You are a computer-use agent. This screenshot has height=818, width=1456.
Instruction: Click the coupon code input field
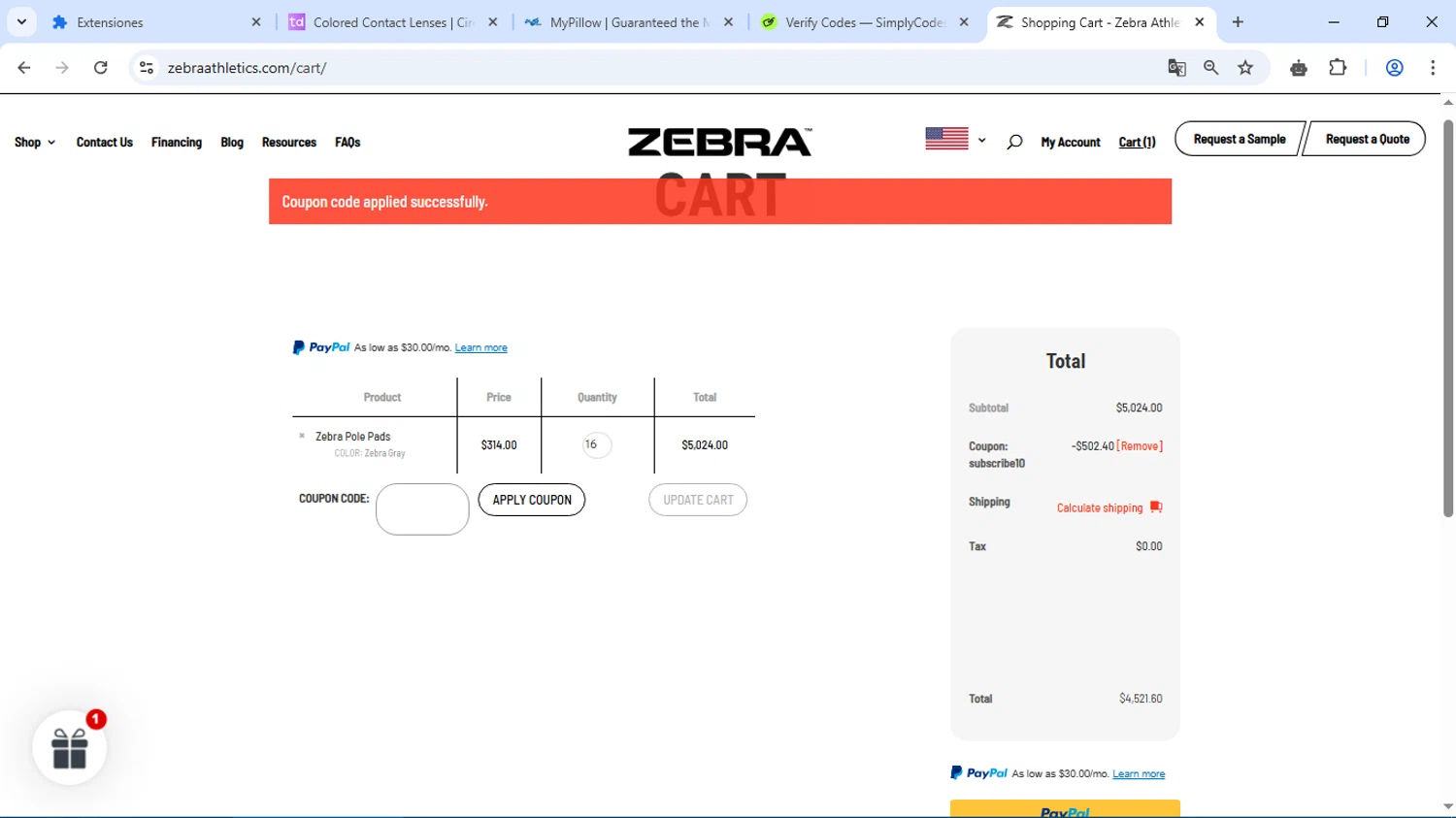422,508
